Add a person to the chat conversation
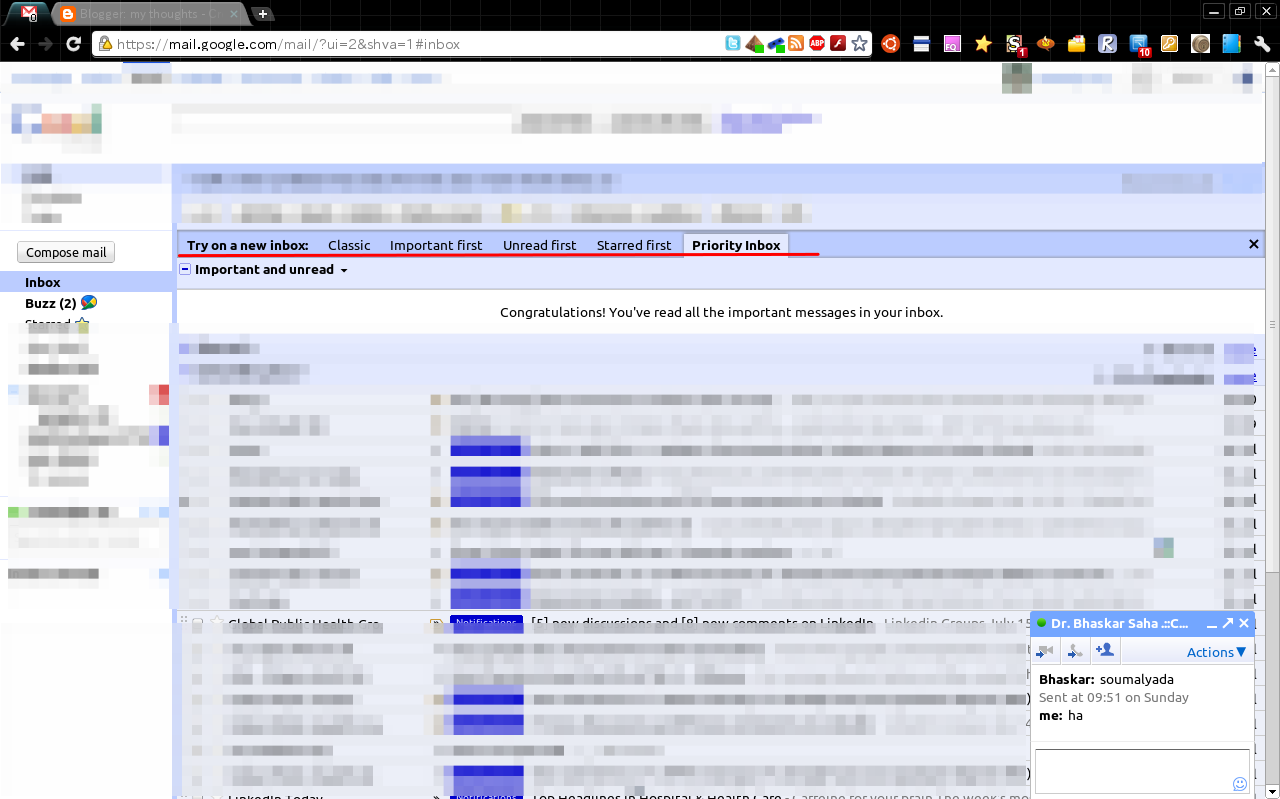This screenshot has width=1280, height=799. (x=1105, y=650)
